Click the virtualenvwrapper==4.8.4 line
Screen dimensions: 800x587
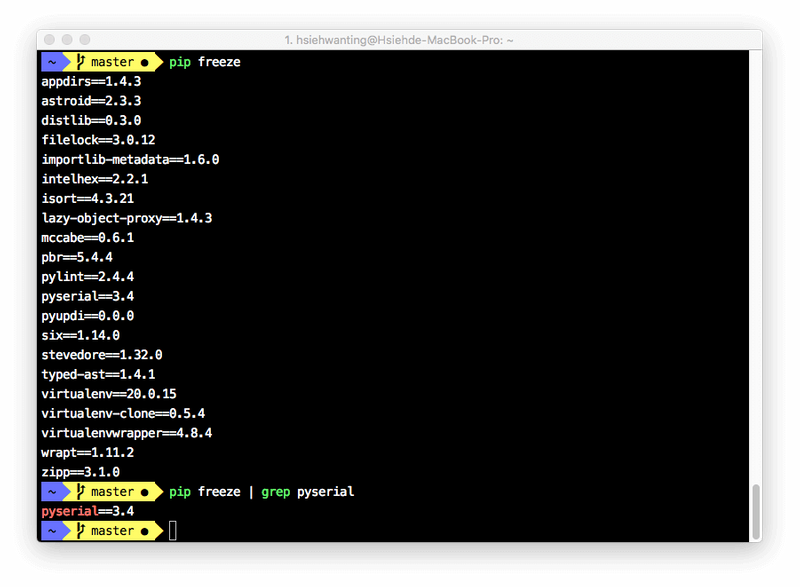coord(127,433)
